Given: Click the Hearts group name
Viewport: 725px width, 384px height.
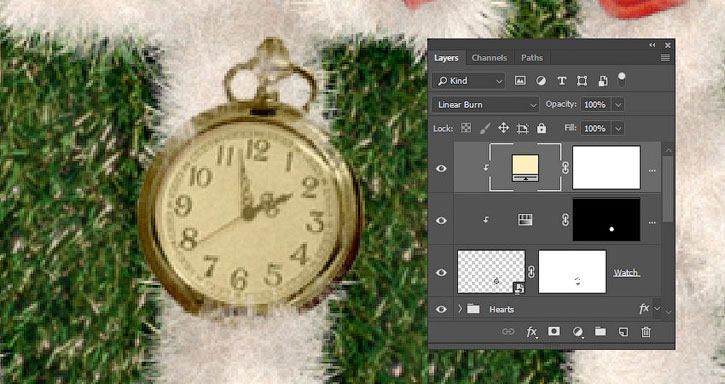Looking at the screenshot, I should 502,310.
